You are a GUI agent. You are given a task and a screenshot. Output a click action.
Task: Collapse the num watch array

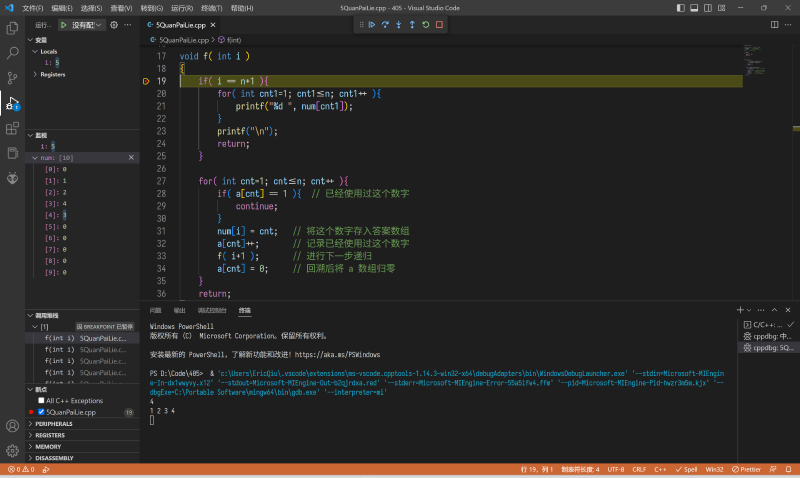point(35,158)
